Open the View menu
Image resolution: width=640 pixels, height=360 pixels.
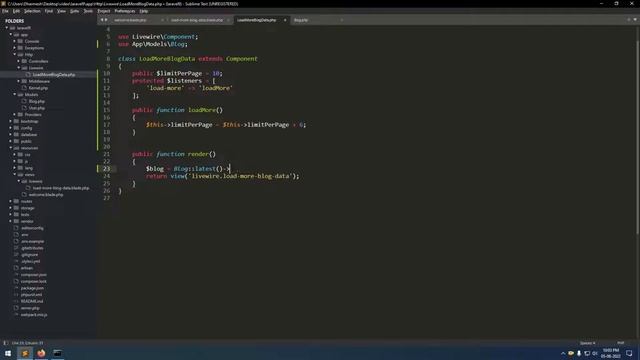(x=61, y=11)
